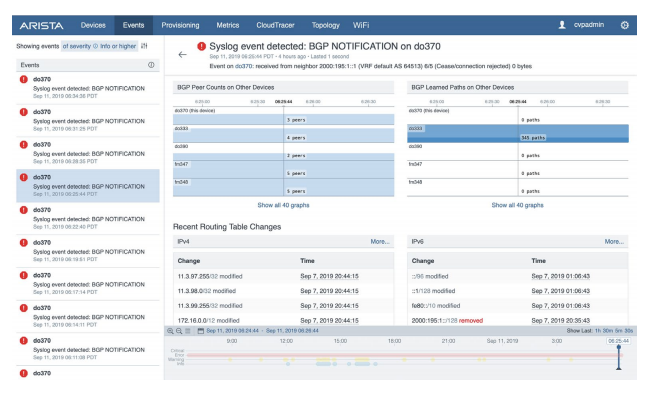Click start time Sep 11, 2019 06:24:44
The image size is (650, 400).
coord(233,331)
